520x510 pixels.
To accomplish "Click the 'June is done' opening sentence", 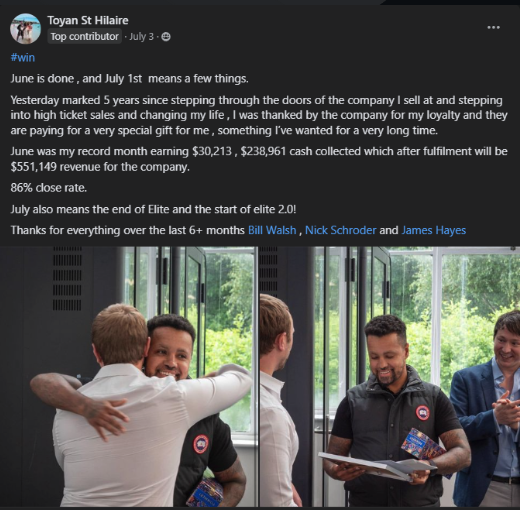I will (129, 79).
